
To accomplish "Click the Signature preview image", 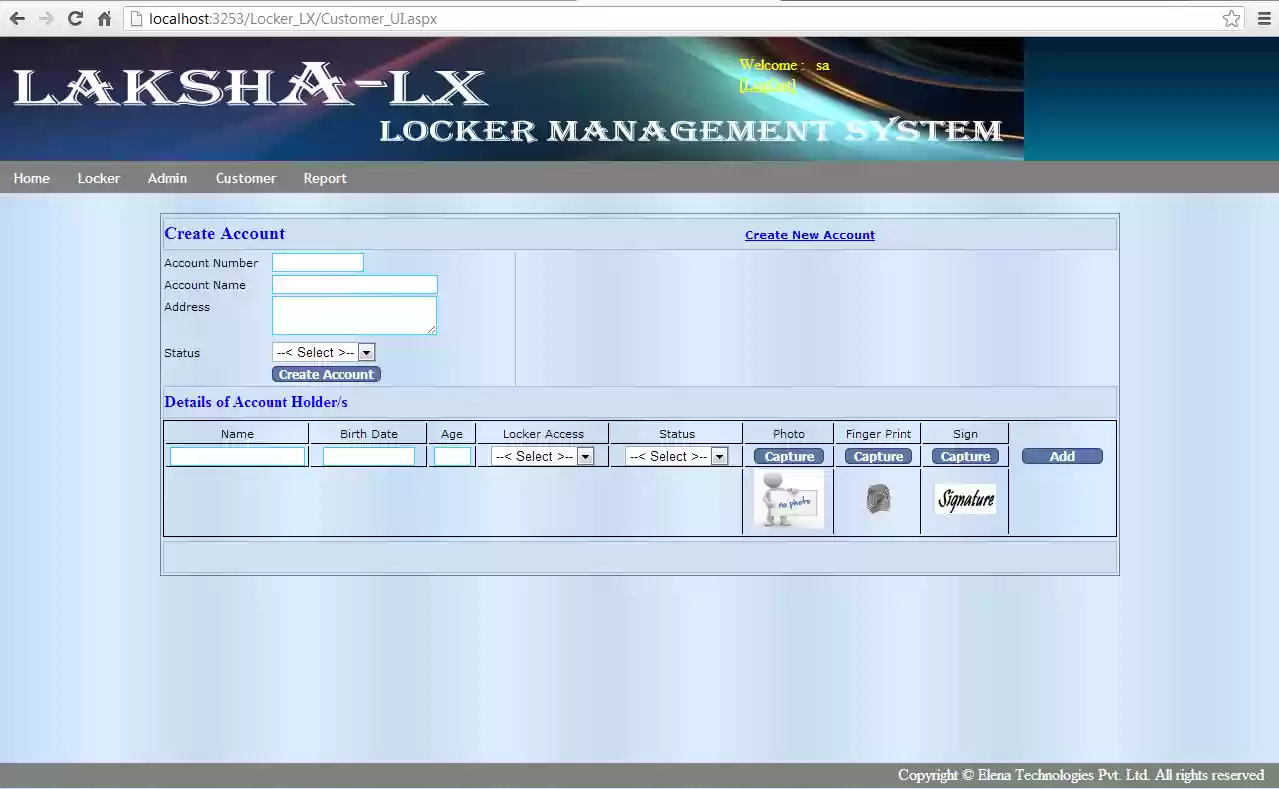I will point(964,499).
